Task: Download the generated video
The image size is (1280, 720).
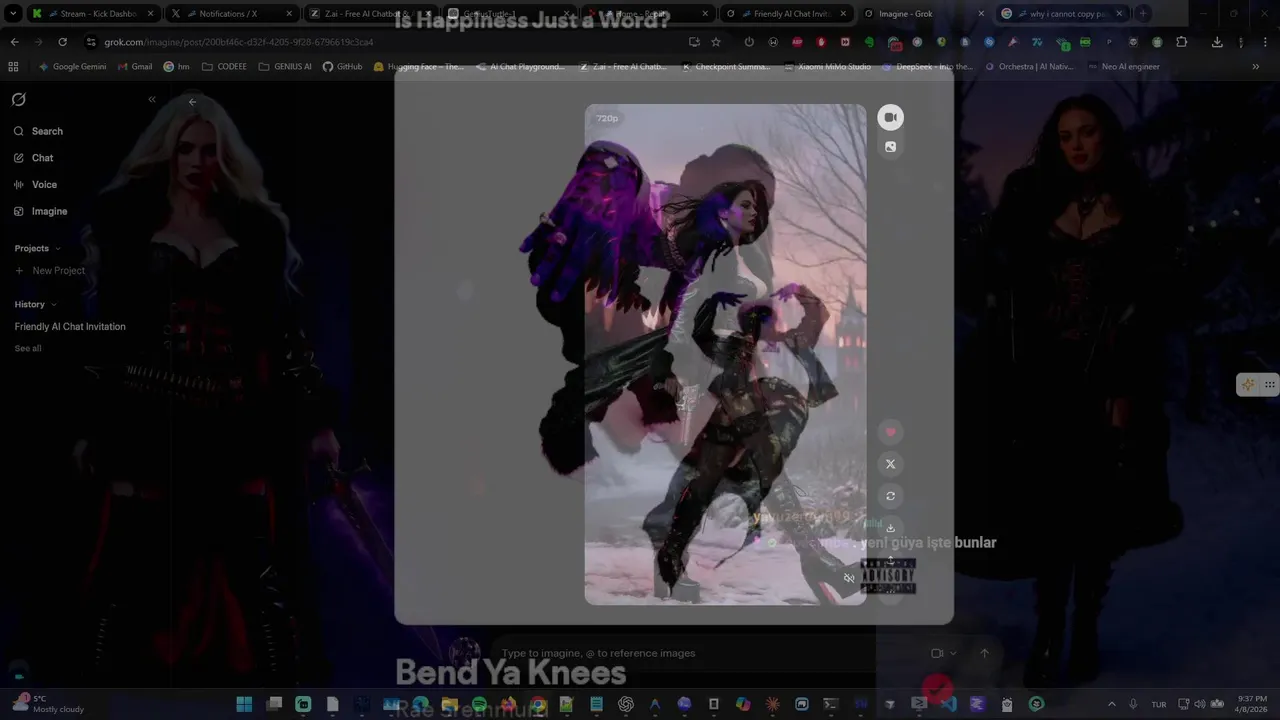Action: pos(890,528)
